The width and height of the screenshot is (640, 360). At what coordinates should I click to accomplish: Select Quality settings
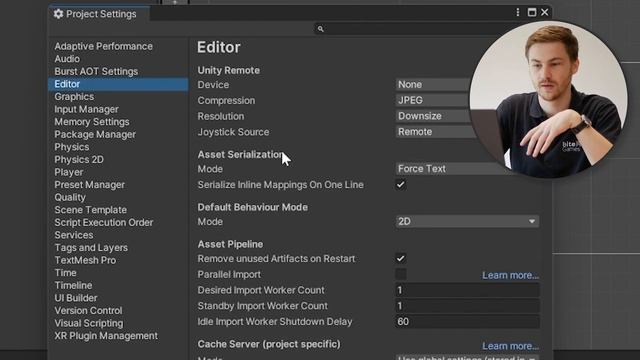[x=70, y=198]
